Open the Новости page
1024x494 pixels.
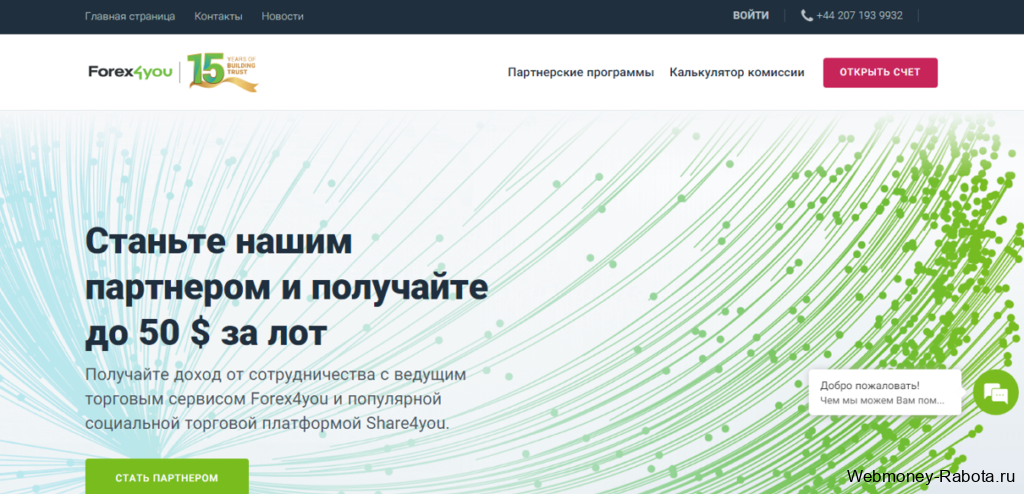pyautogui.click(x=282, y=16)
